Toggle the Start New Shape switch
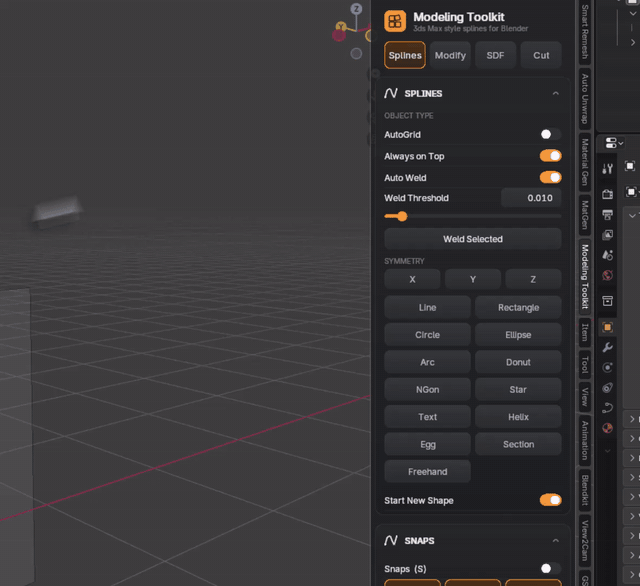This screenshot has height=586, width=640. (551, 500)
